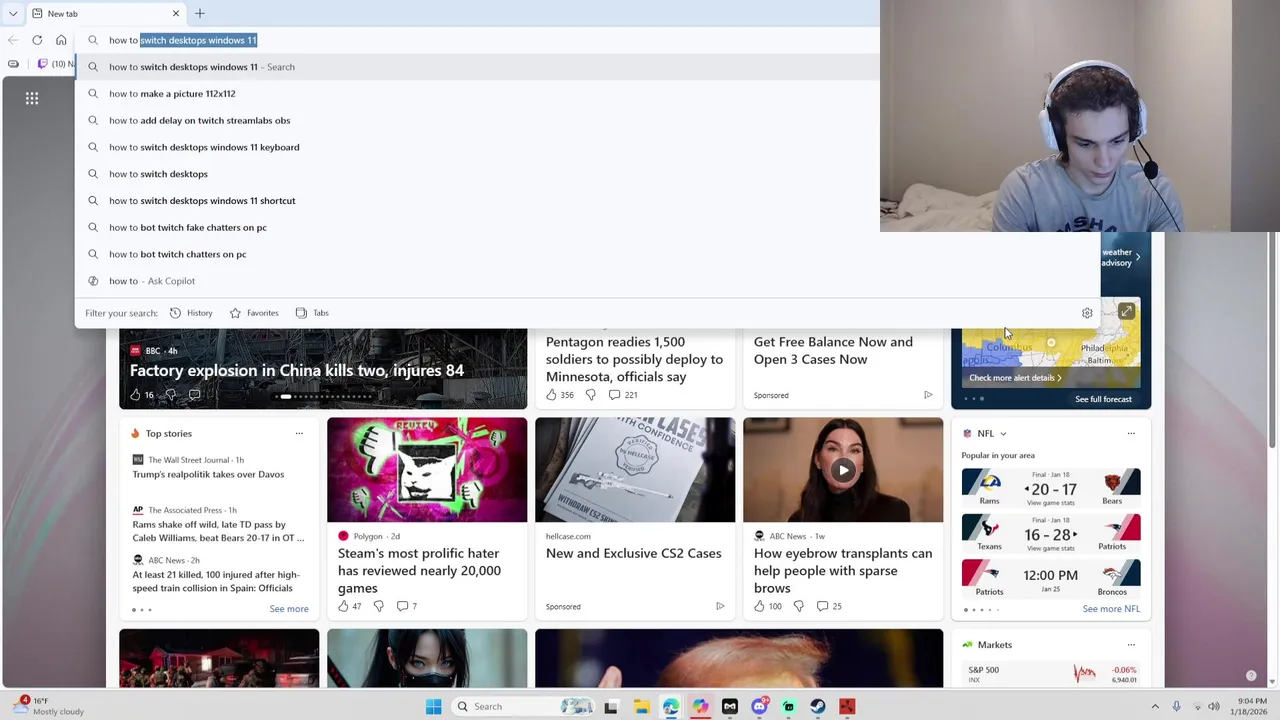The height and width of the screenshot is (720, 1280).
Task: Like the Steam prolific hater article
Action: pyautogui.click(x=343, y=606)
